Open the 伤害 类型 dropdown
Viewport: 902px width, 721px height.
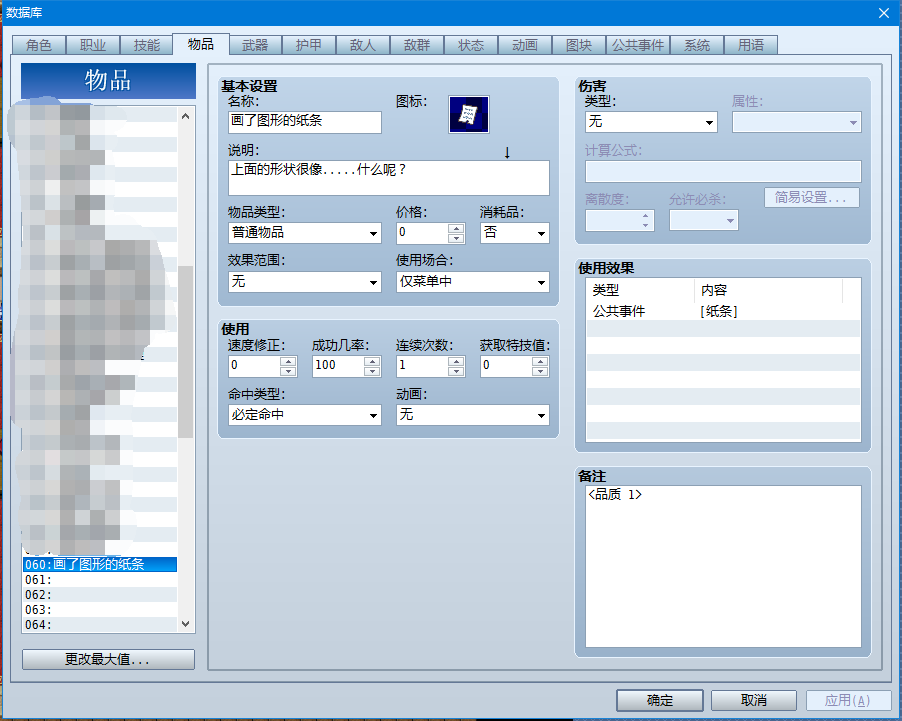point(651,122)
